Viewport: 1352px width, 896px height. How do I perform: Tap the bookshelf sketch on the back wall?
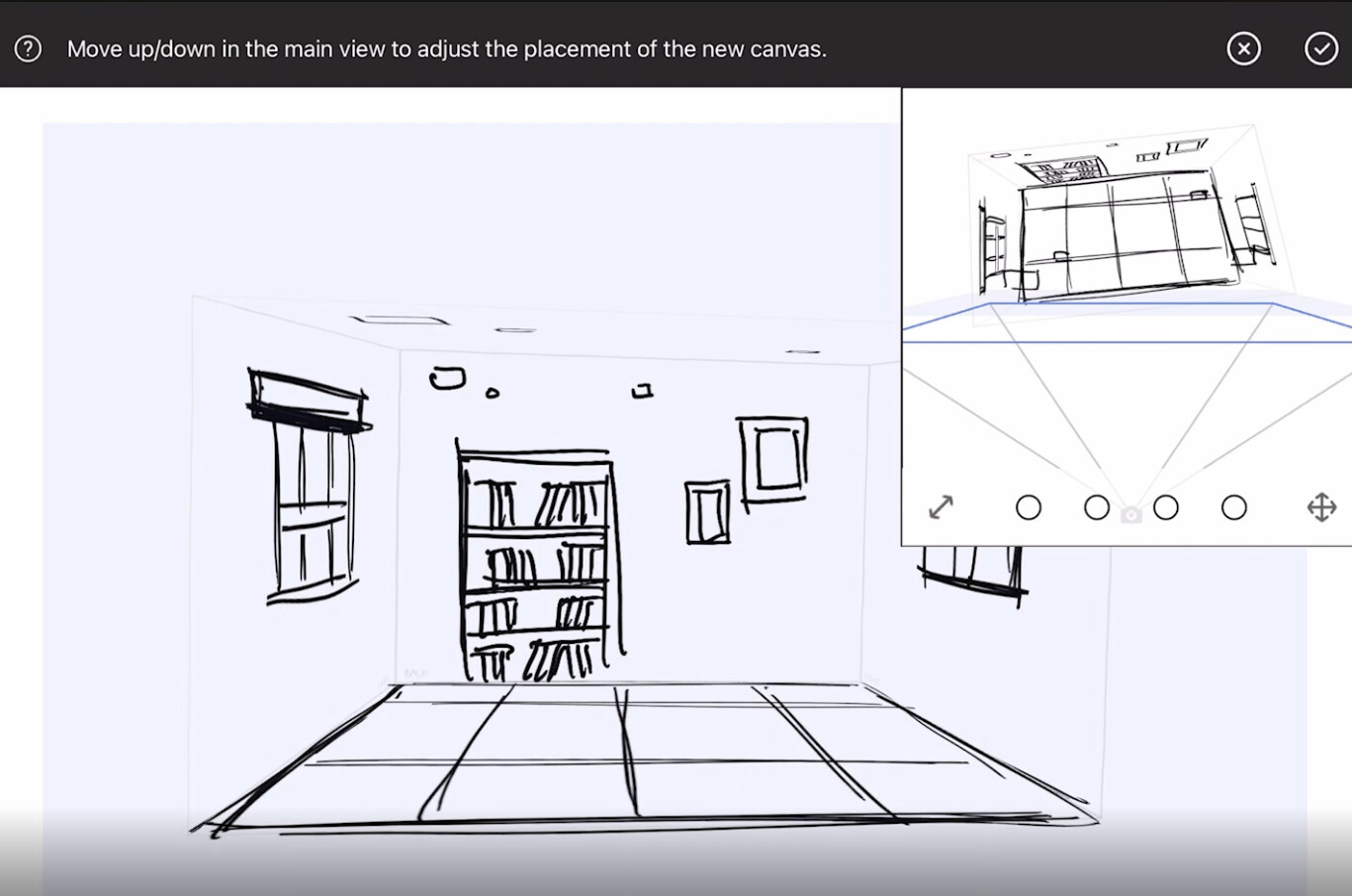coord(539,563)
